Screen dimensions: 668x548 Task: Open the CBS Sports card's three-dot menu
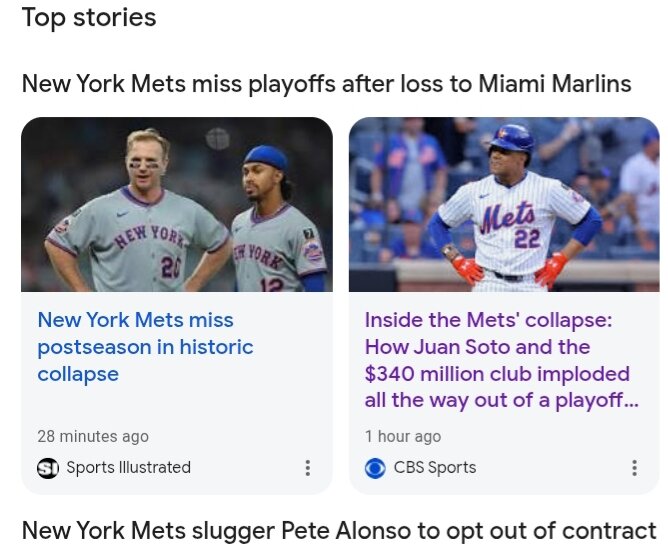(634, 467)
